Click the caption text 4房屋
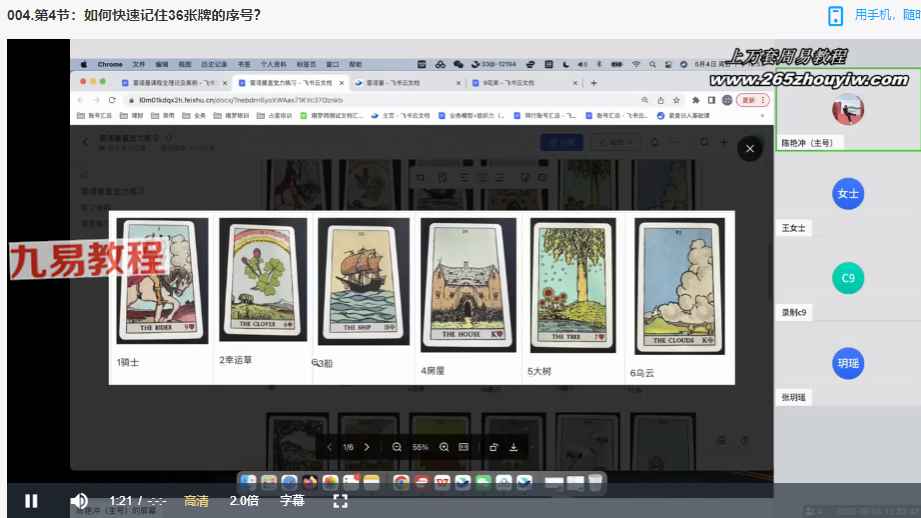Image resolution: width=921 pixels, height=518 pixels. click(432, 371)
